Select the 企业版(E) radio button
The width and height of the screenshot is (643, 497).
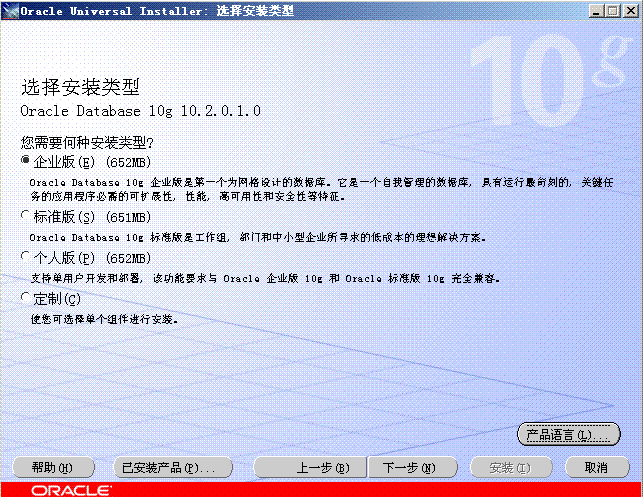click(25, 160)
